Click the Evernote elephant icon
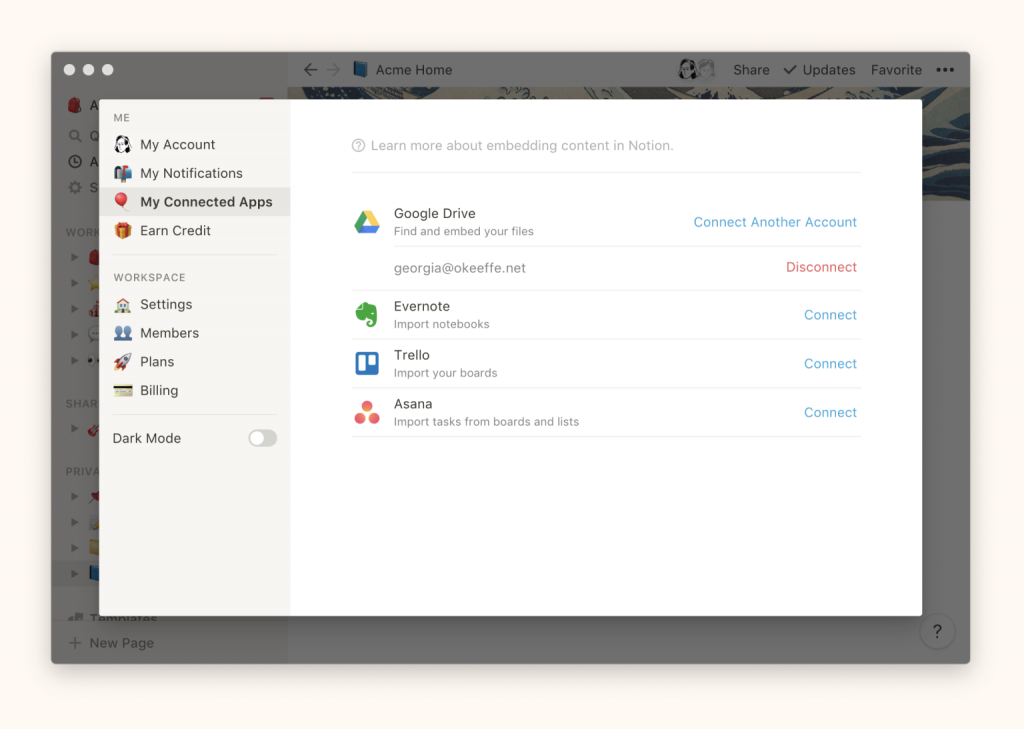 click(367, 315)
